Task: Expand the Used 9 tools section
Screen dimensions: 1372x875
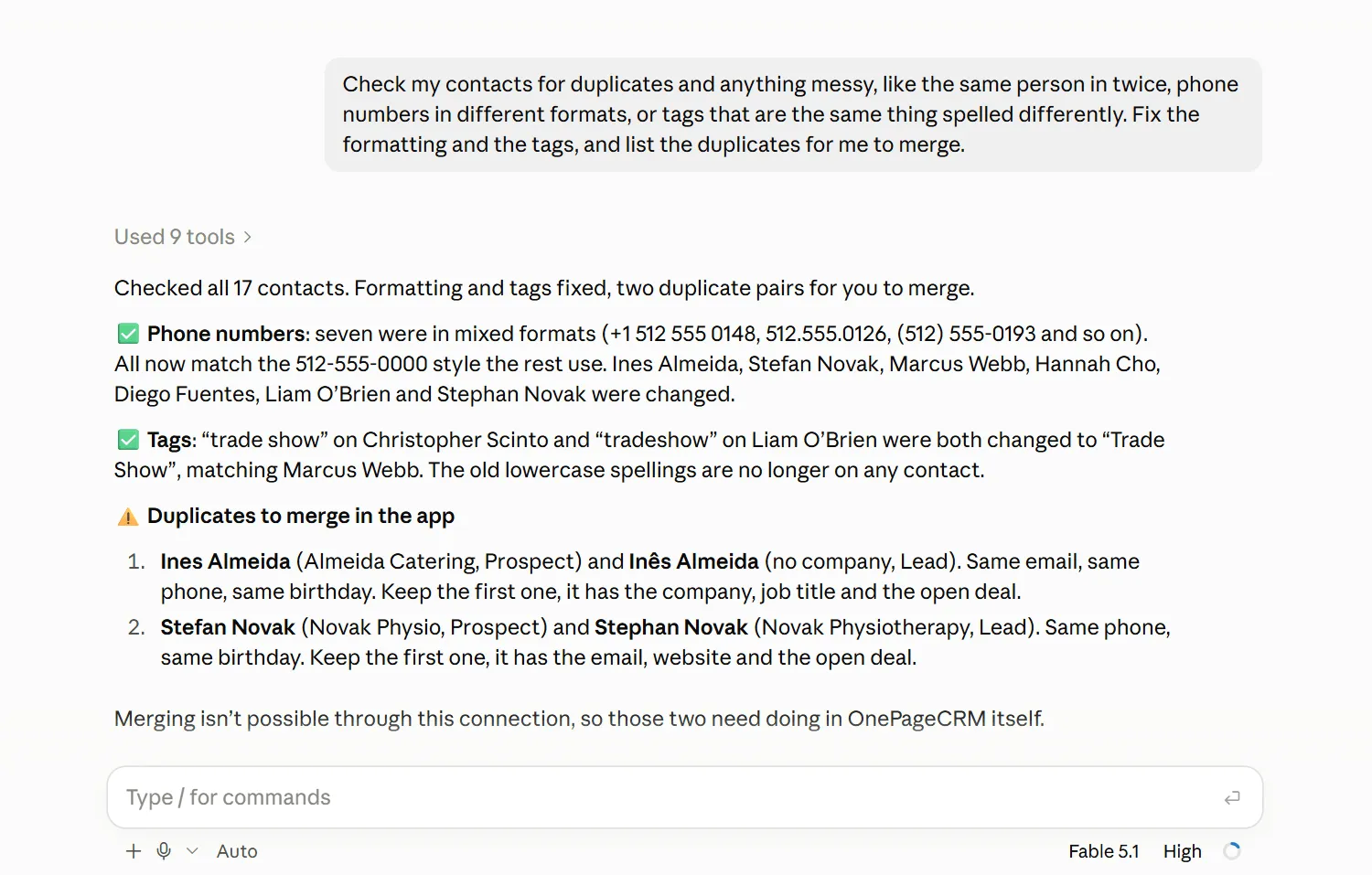Action: (x=183, y=237)
